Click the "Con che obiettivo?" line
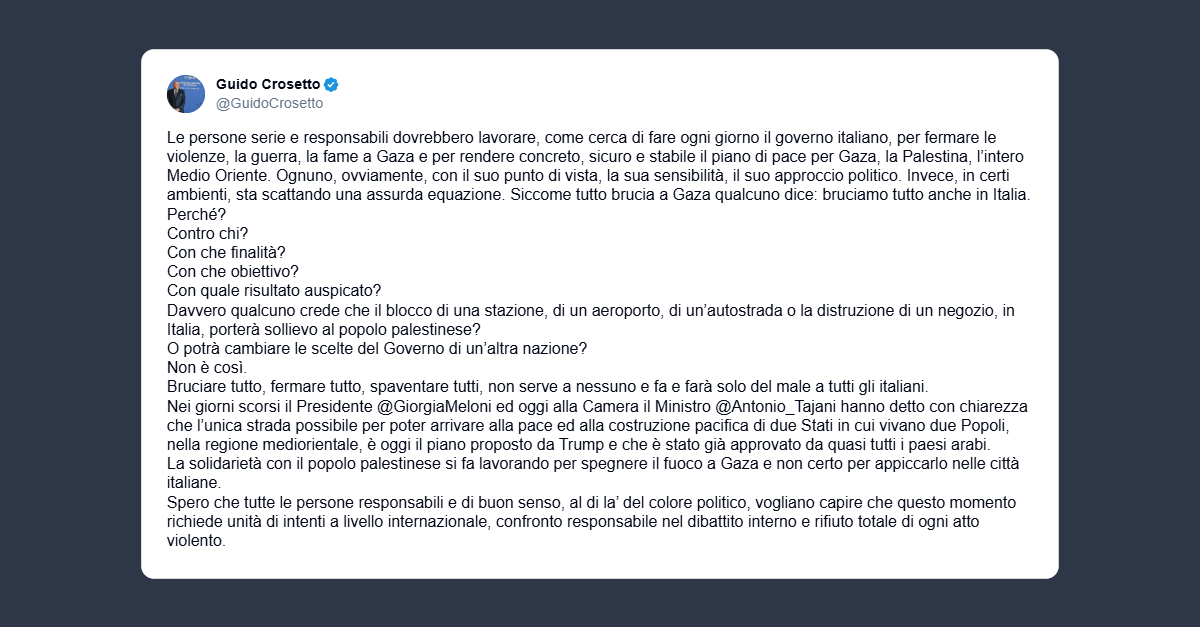Screen dimensions: 1200x627 point(233,271)
